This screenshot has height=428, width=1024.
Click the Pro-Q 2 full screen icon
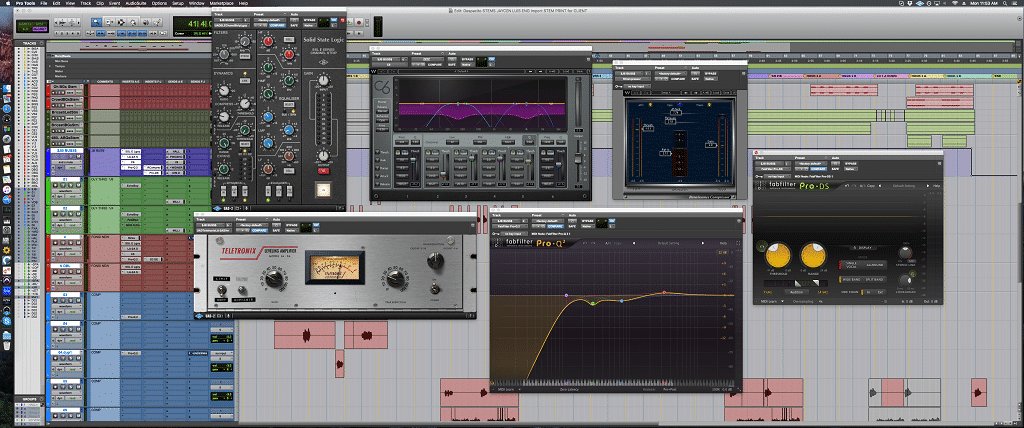(x=738, y=243)
